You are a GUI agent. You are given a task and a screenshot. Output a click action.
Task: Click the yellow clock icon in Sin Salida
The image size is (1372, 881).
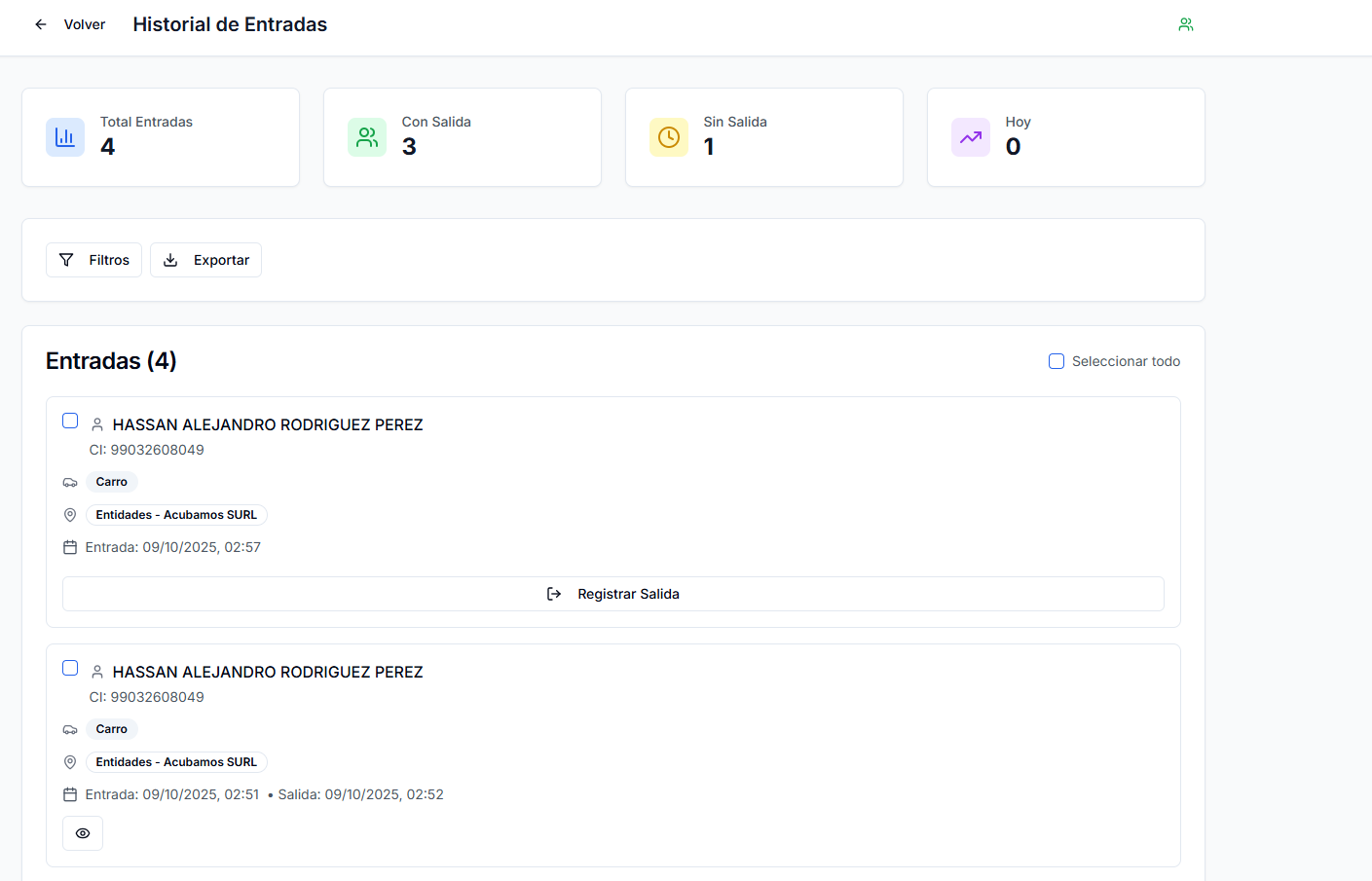pos(669,137)
